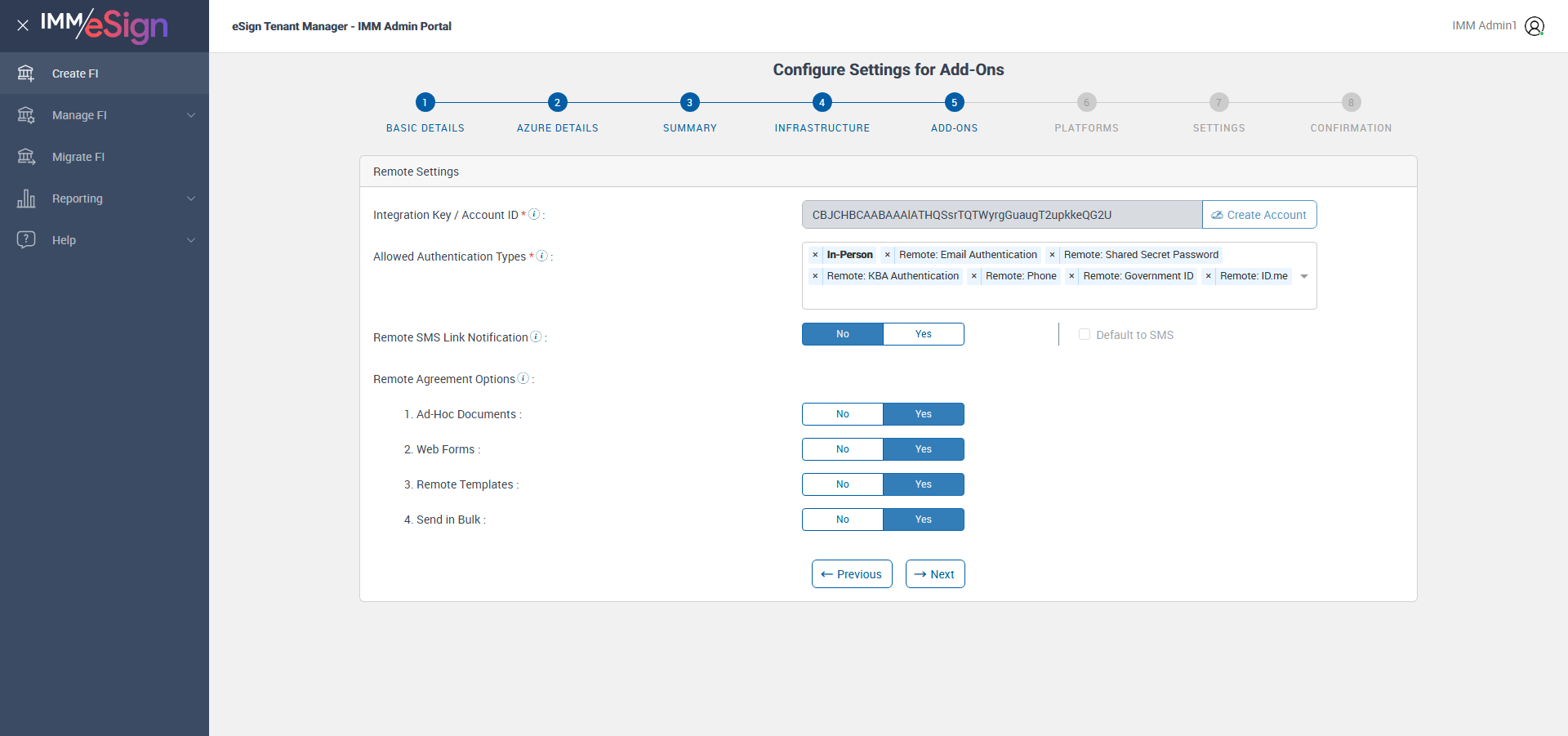Set Ad-Hoc Documents to No
The width and height of the screenshot is (1568, 736).
[843, 414]
